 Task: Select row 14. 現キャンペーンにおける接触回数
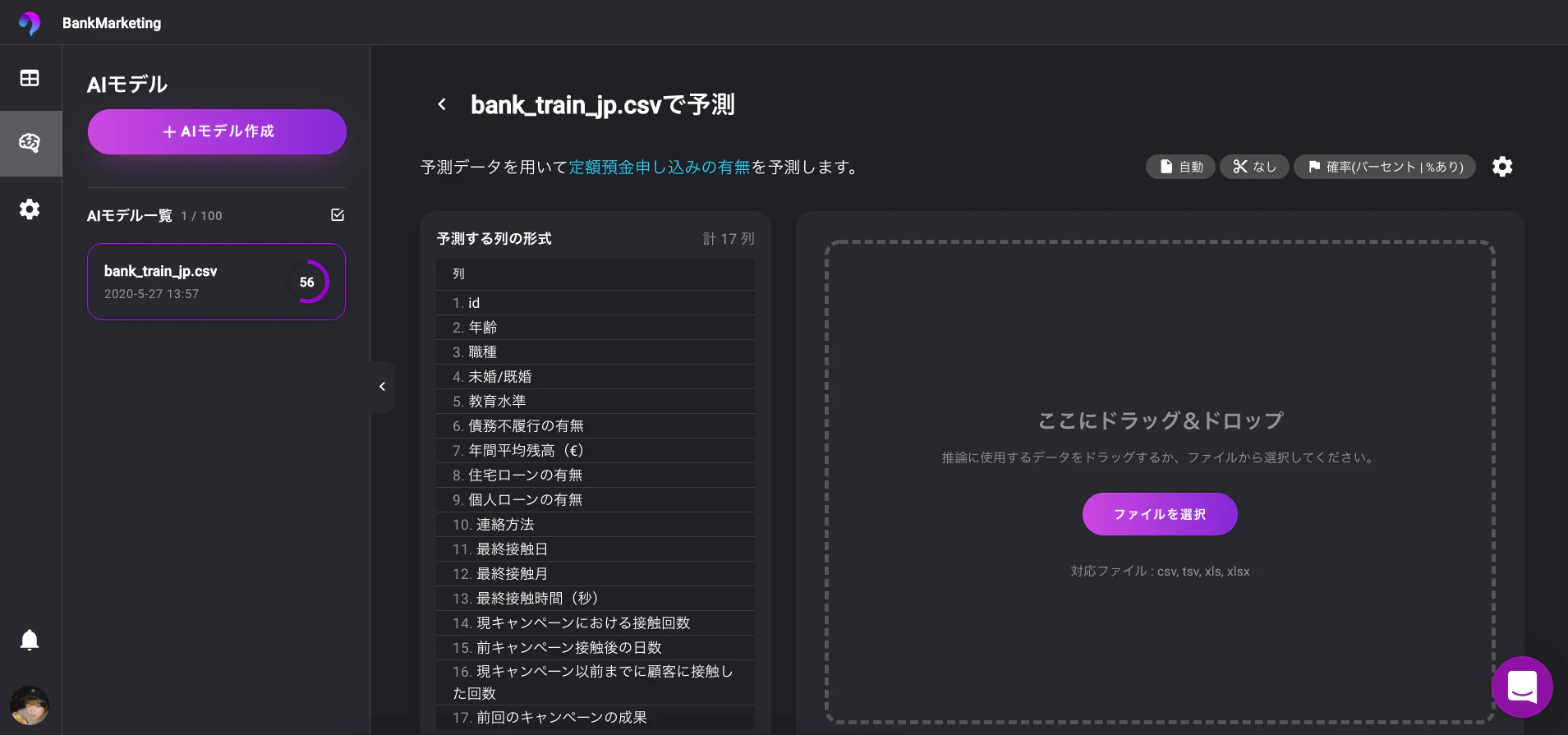pos(595,623)
